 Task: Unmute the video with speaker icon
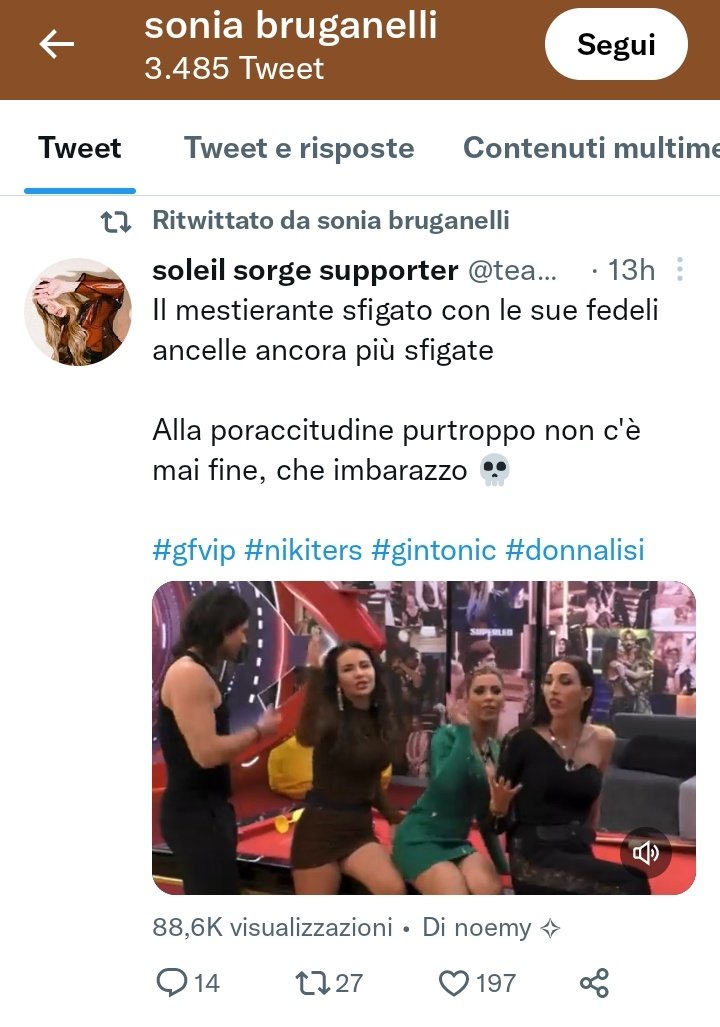(645, 852)
